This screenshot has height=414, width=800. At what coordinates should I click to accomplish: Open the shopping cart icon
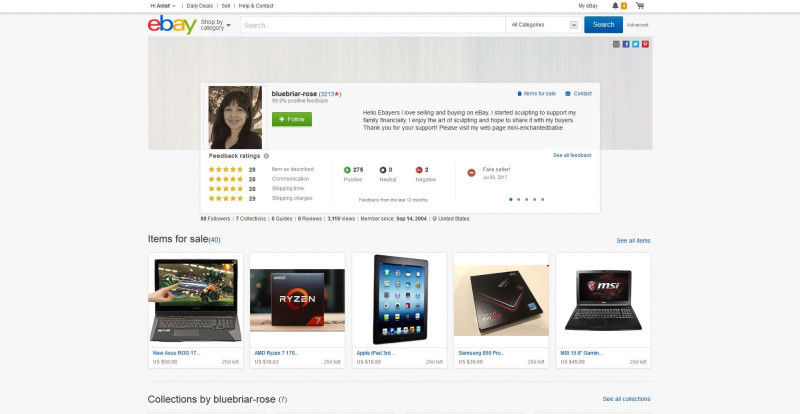640,6
